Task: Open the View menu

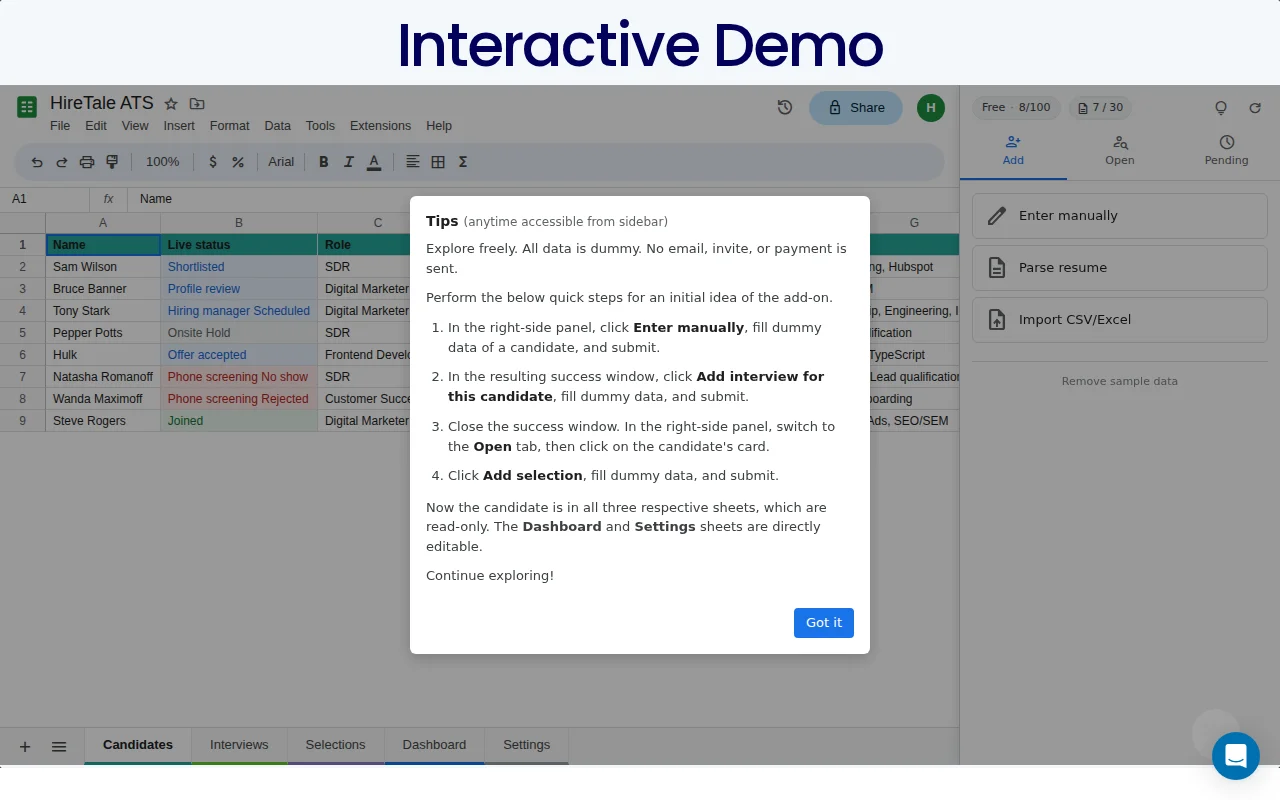Action: click(x=135, y=126)
